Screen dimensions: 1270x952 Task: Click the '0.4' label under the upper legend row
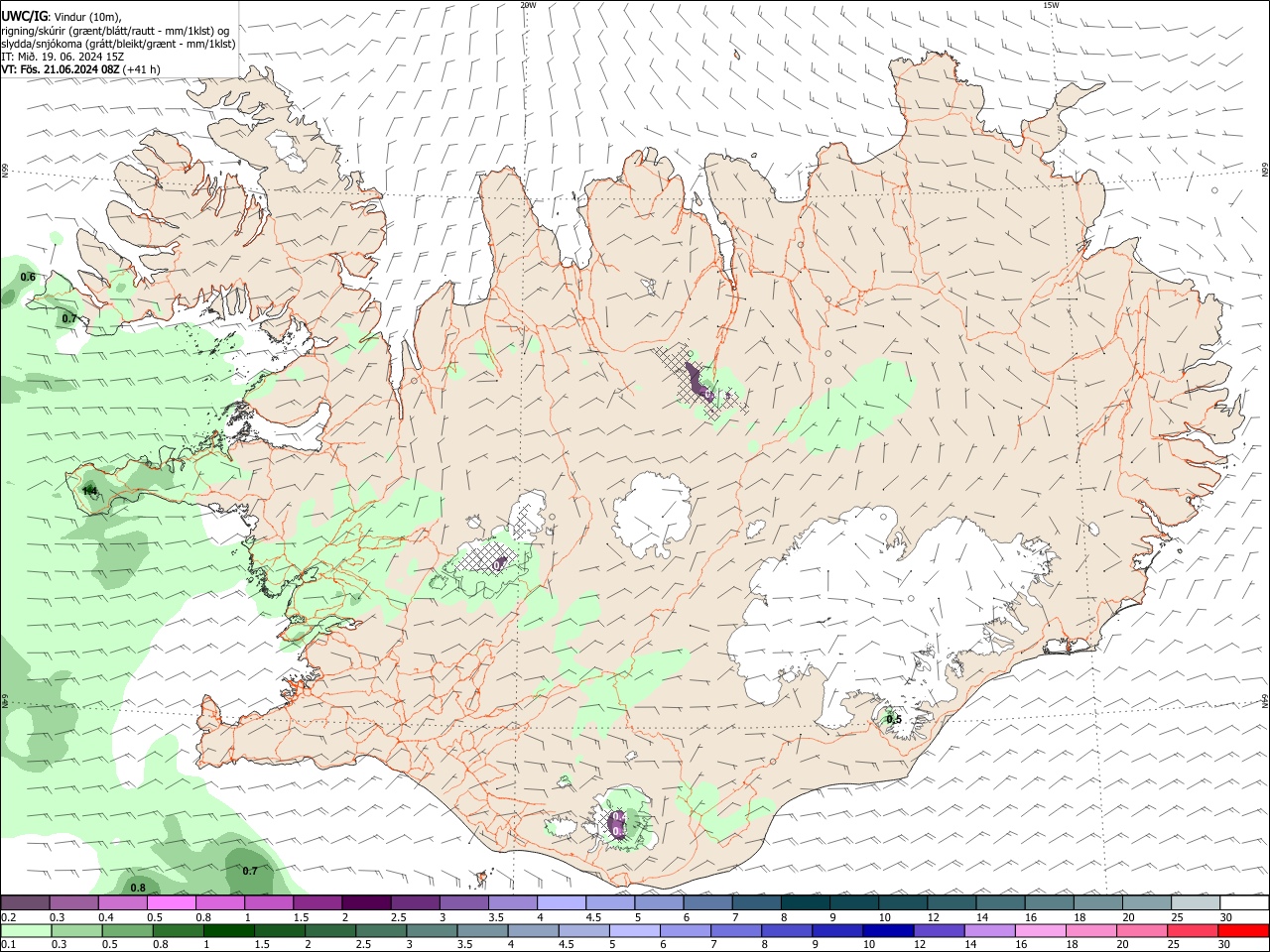point(106,917)
